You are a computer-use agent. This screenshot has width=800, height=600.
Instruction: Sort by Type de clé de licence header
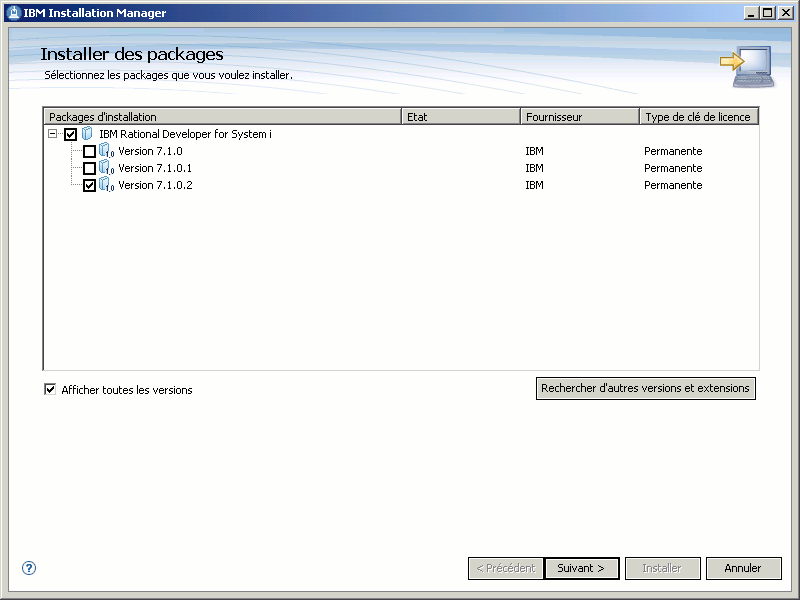point(699,117)
